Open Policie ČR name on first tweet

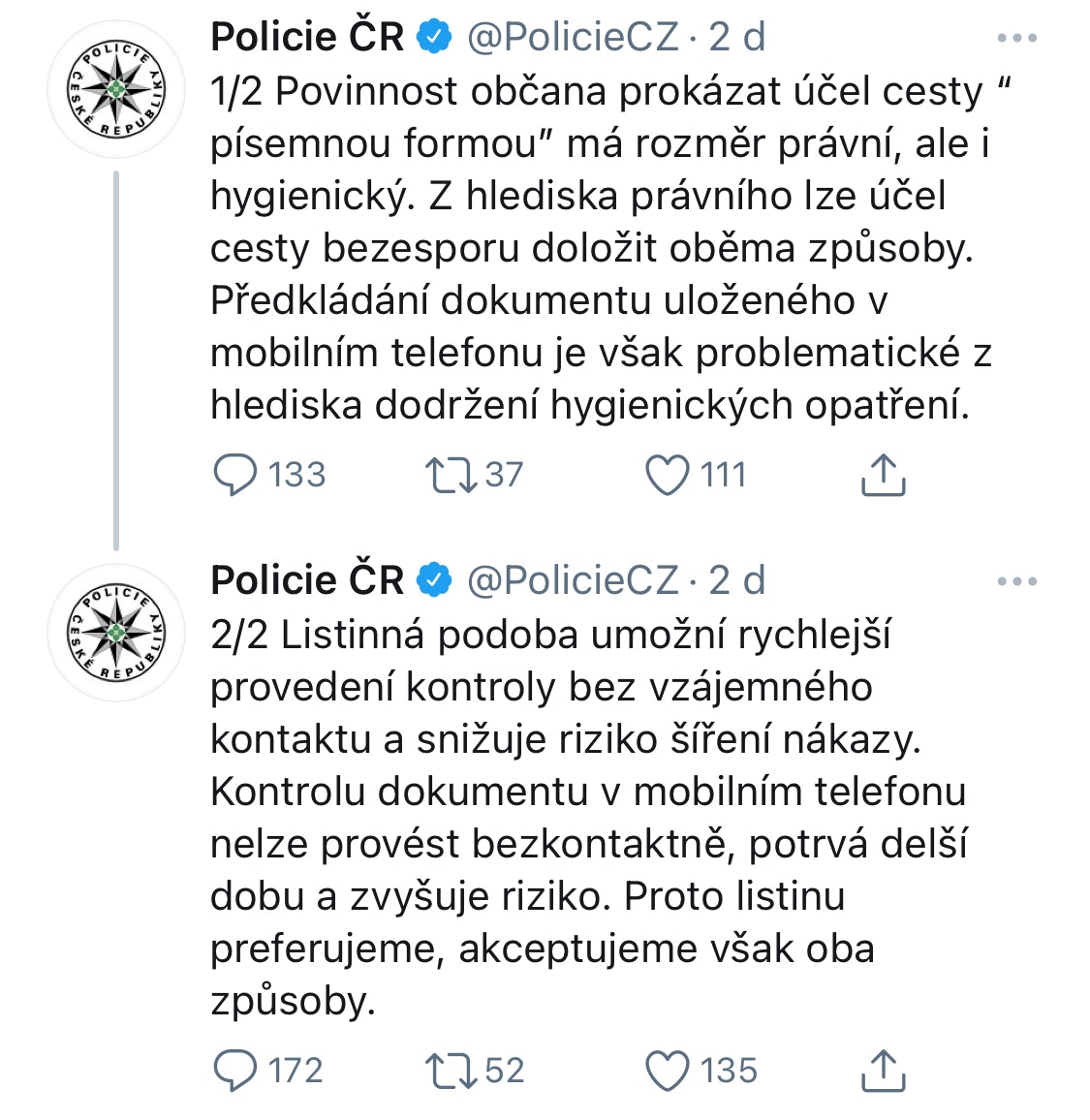(x=307, y=37)
